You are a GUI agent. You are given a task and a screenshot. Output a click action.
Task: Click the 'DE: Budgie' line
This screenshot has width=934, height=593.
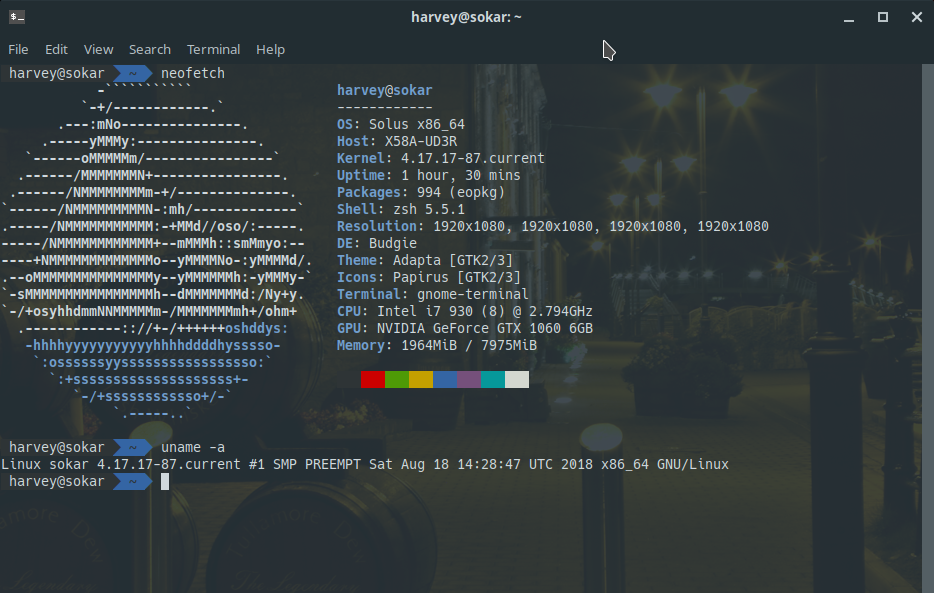(x=376, y=244)
